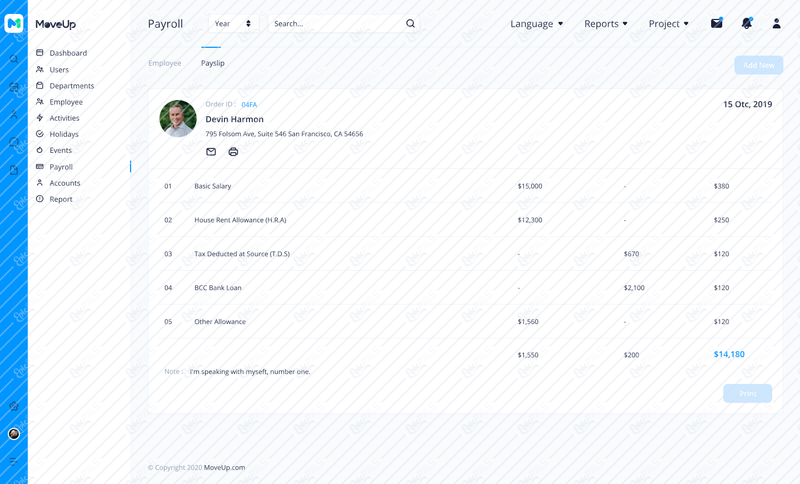Click the $2,100 bank loan deduction
The width and height of the screenshot is (800, 484).
(x=634, y=288)
